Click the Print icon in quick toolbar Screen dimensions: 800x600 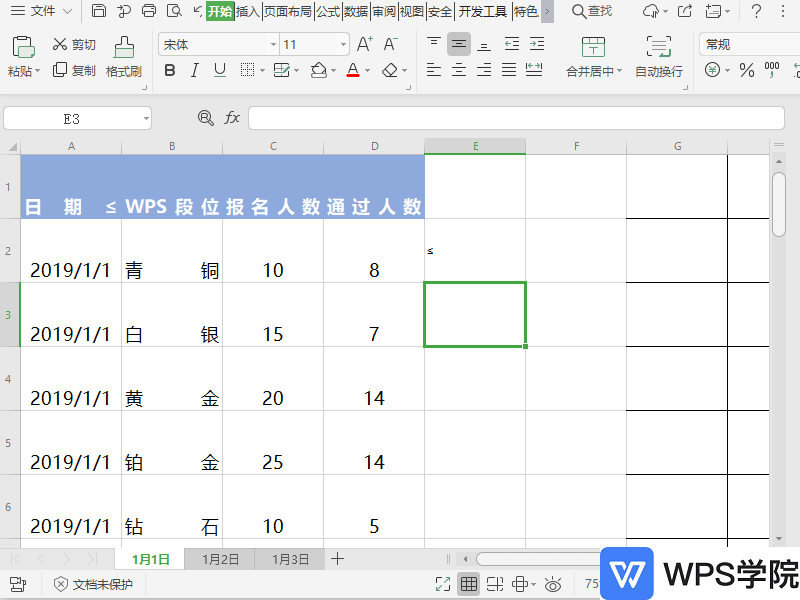click(149, 11)
